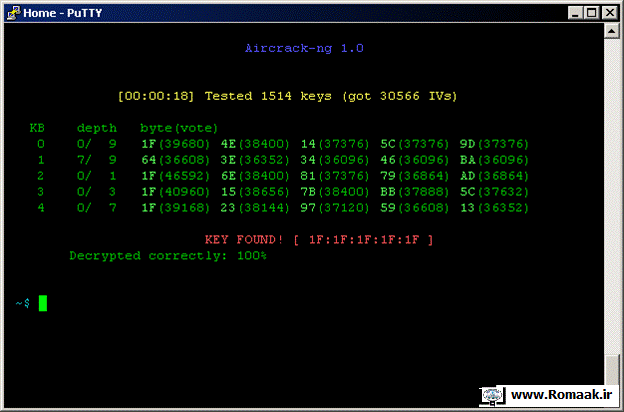Click the scrollbar up arrow
Screen dimensions: 624x412
(612, 31)
